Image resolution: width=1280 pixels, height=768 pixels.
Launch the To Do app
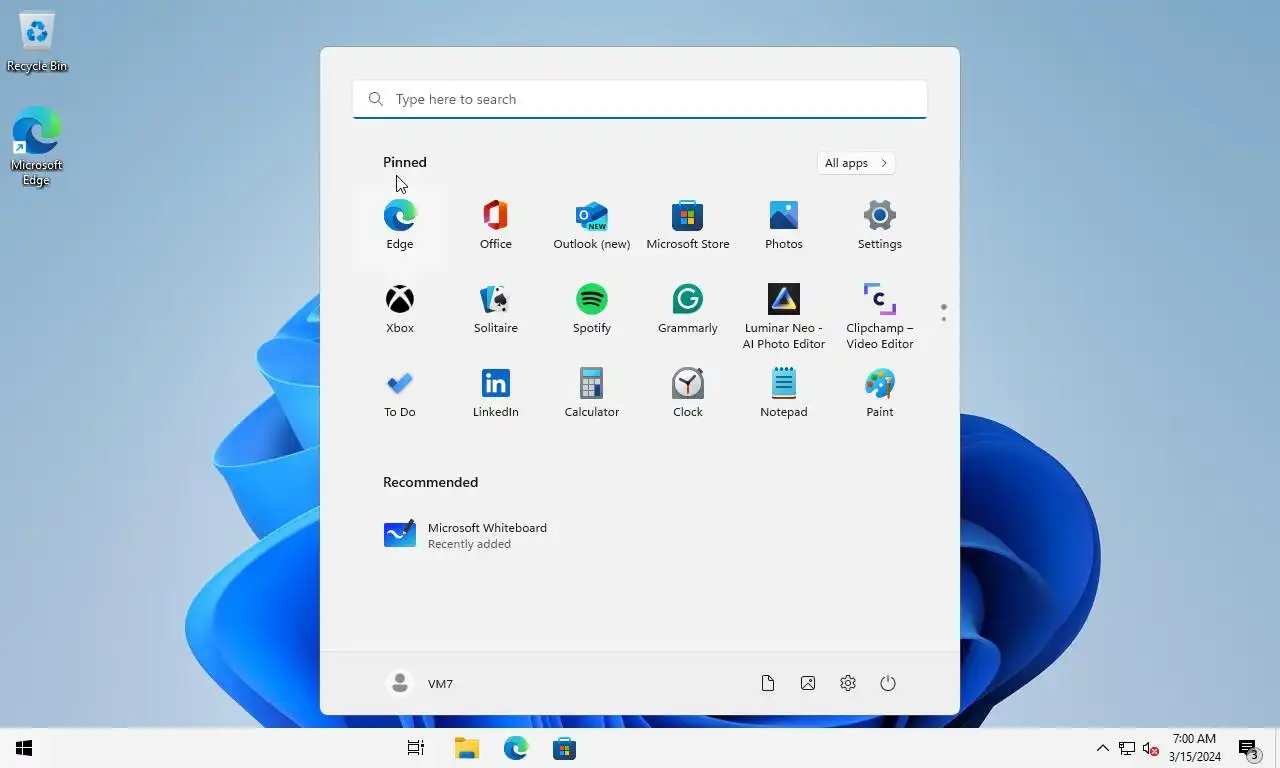click(x=400, y=394)
